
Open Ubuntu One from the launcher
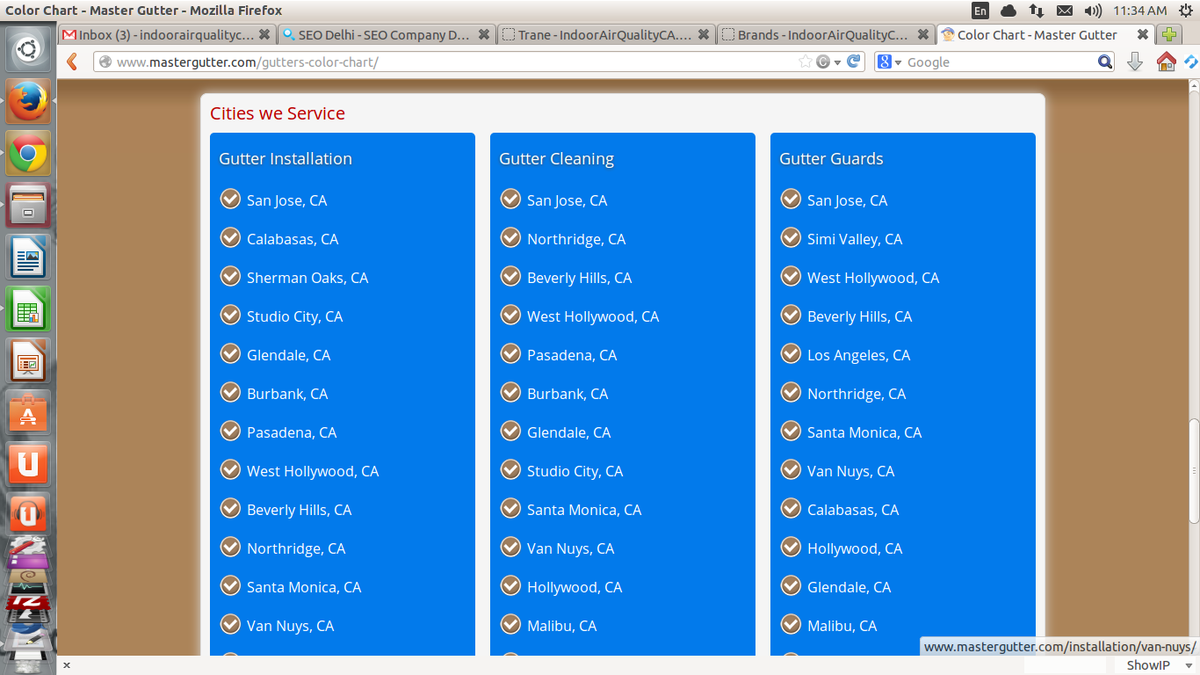click(28, 465)
